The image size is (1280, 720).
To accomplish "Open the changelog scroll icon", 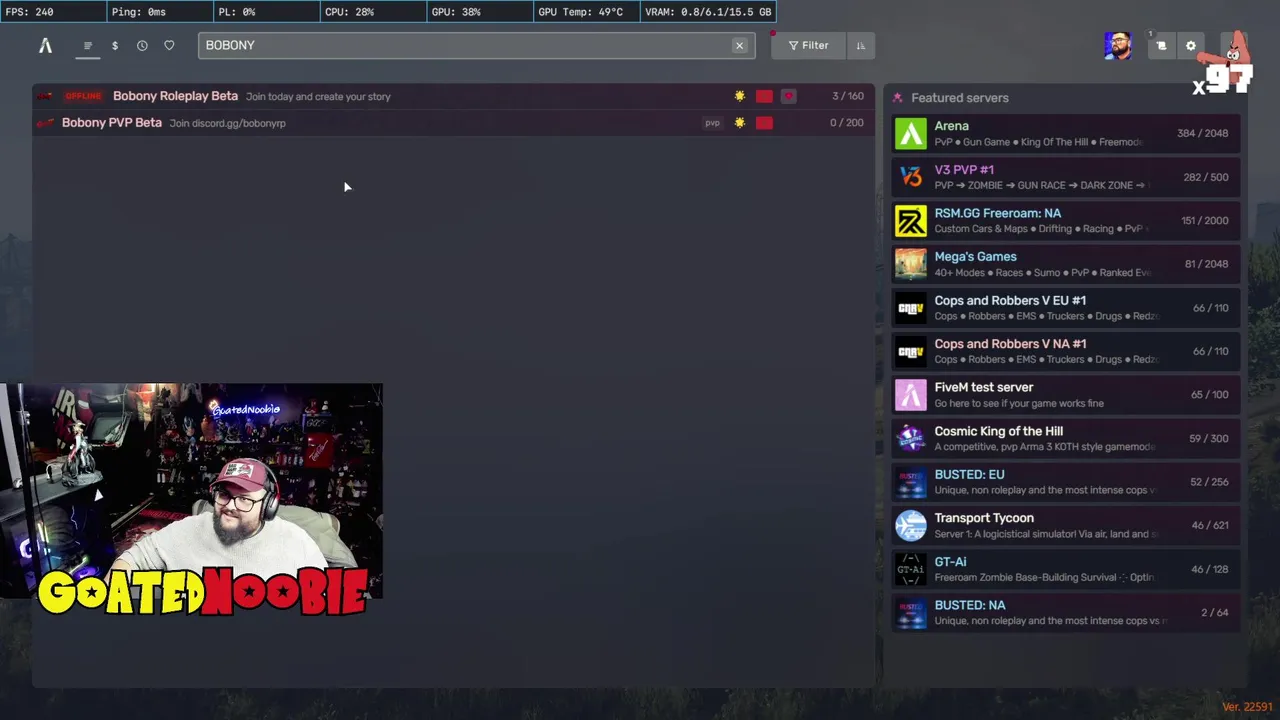I will 1161,46.
